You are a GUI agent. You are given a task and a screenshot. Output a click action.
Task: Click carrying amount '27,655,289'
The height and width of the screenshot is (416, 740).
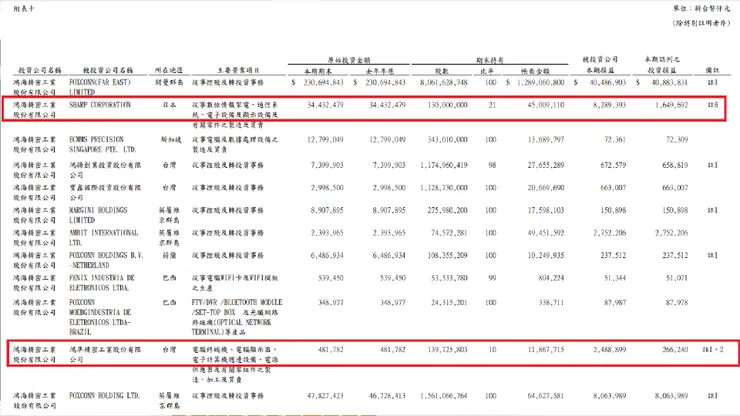[x=546, y=165]
